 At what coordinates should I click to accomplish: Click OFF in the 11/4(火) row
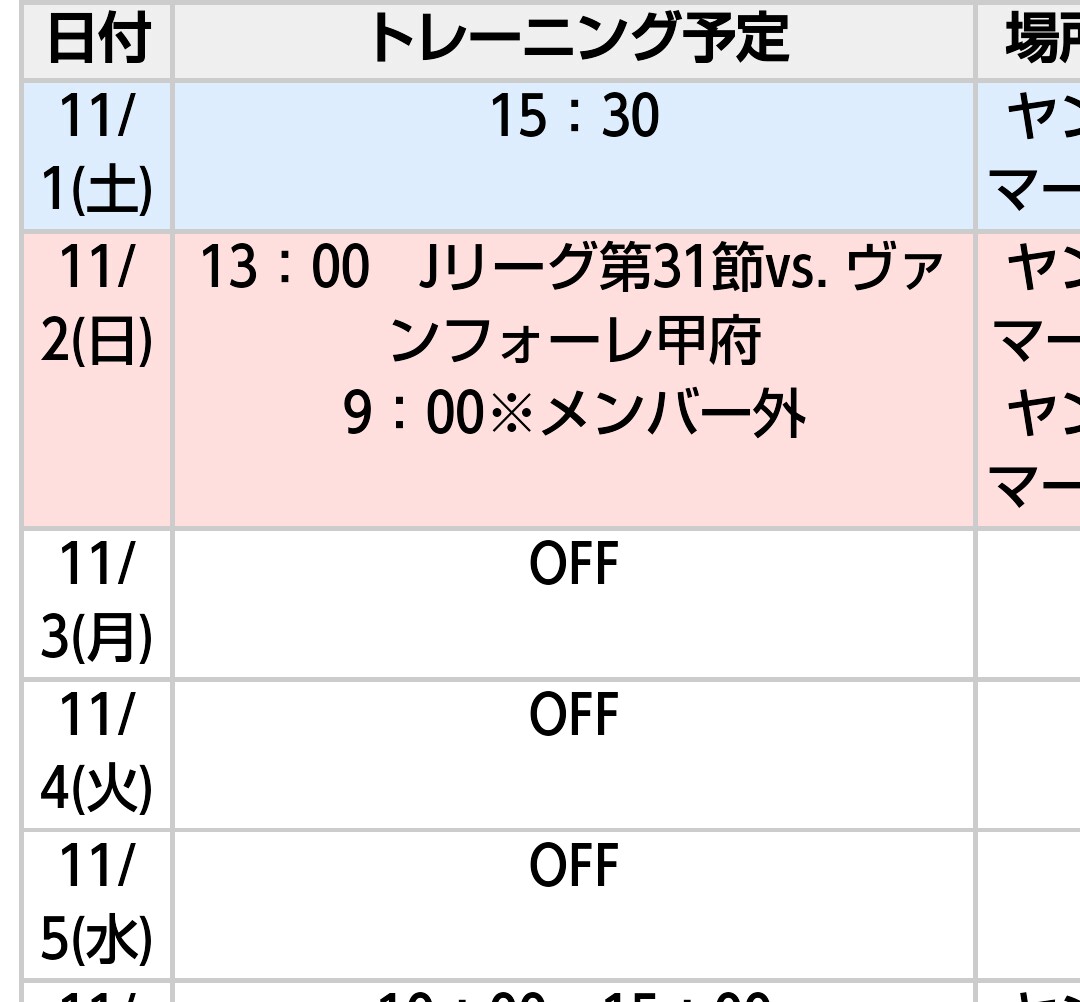574,716
